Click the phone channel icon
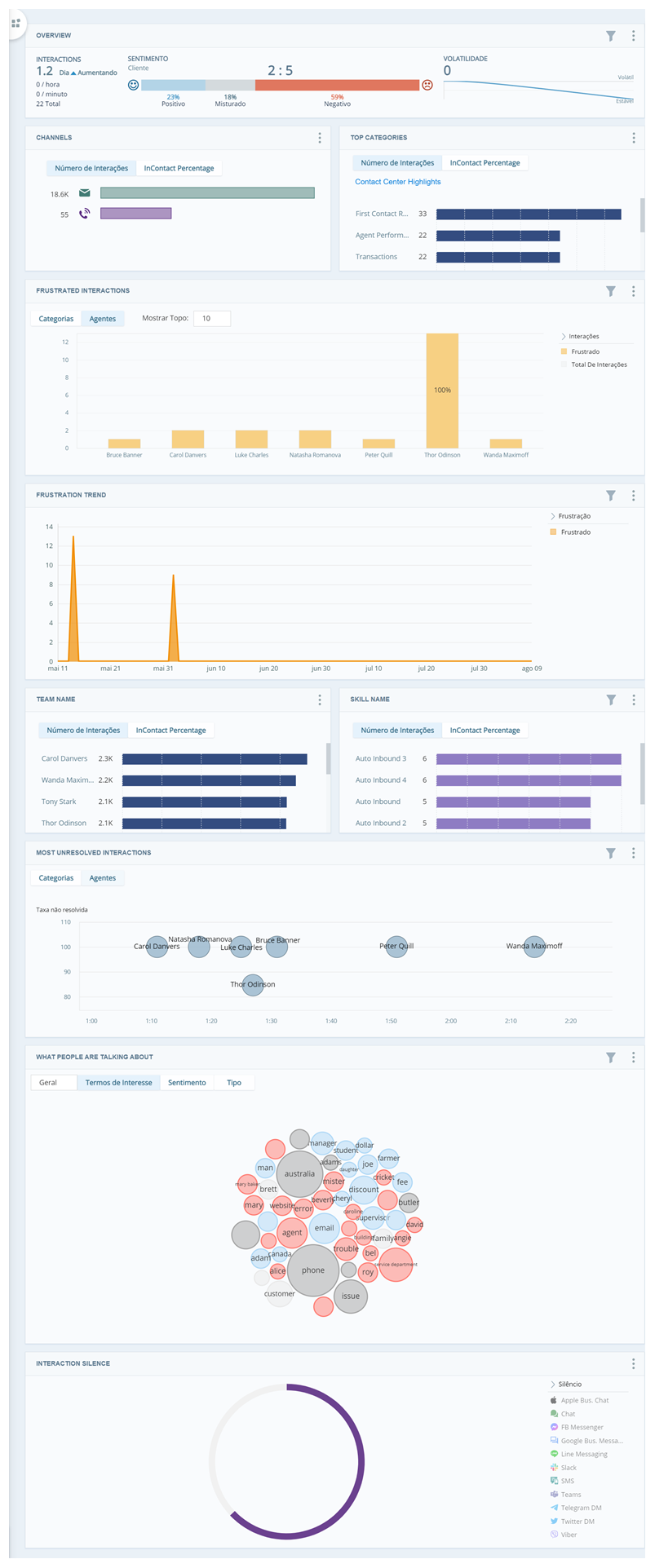 pos(85,214)
